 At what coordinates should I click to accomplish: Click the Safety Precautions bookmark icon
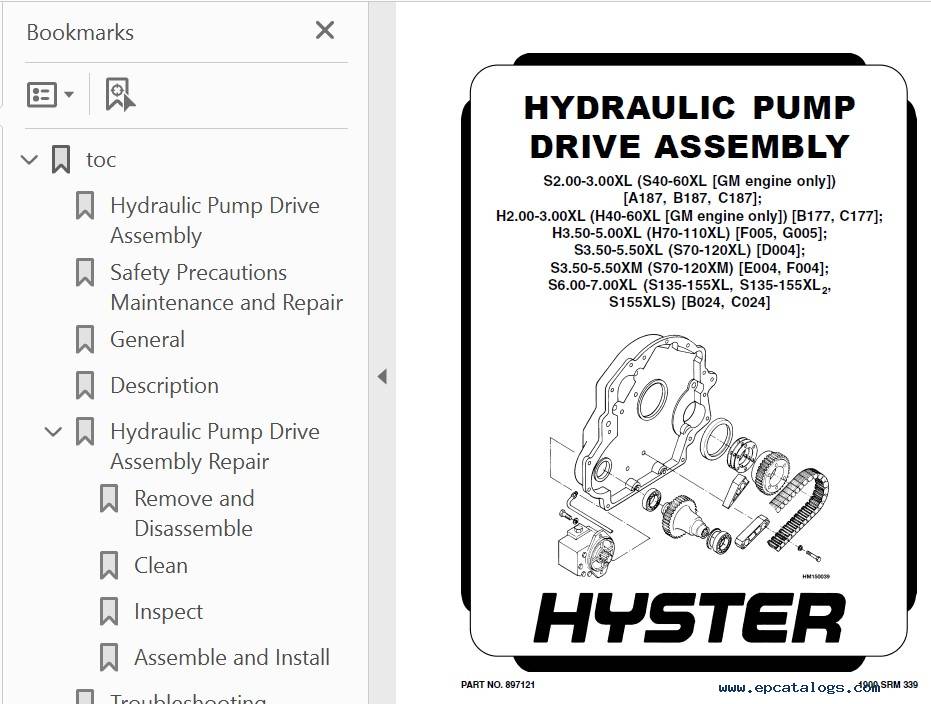[85, 272]
